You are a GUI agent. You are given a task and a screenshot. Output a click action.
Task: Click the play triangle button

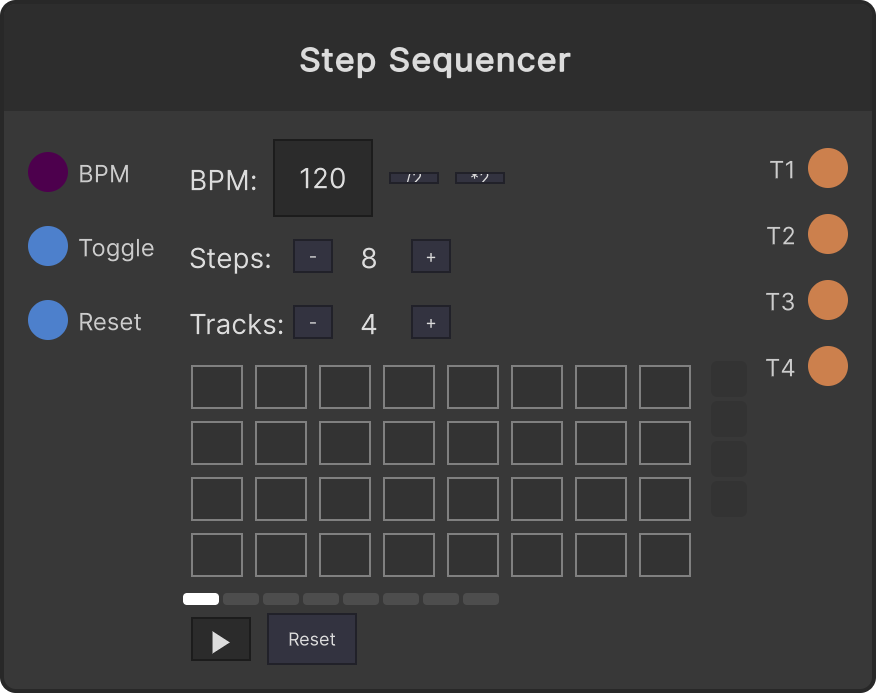pos(221,639)
